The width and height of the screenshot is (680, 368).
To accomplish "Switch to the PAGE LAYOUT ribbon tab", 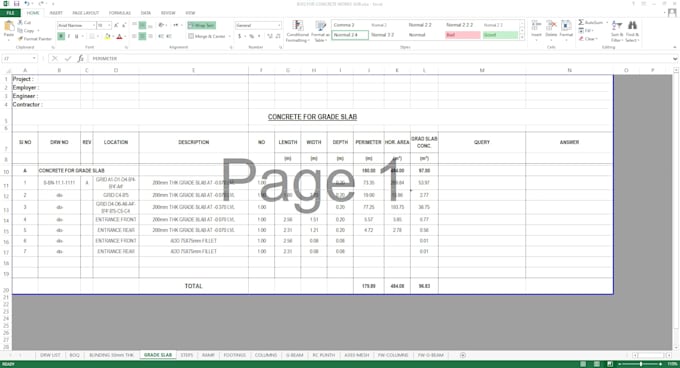I will click(85, 13).
